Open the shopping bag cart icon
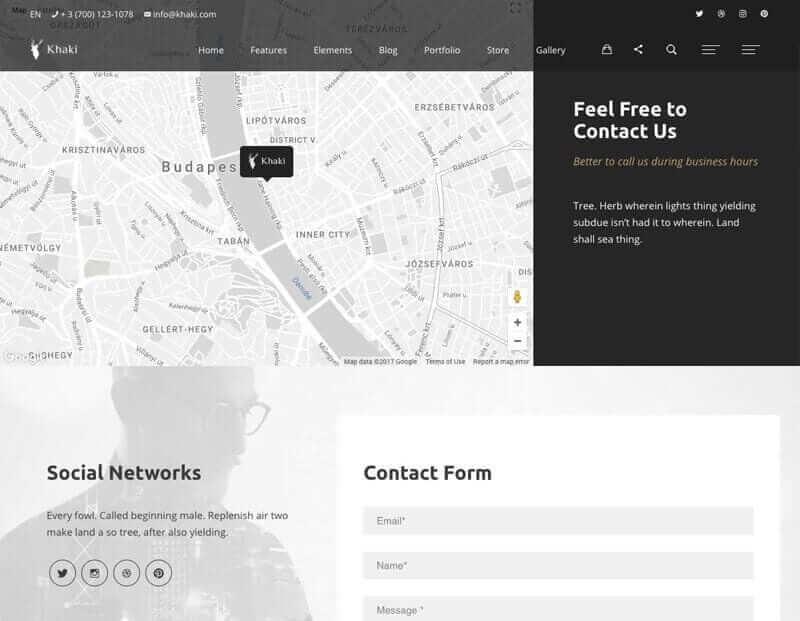This screenshot has height=621, width=800. [606, 49]
